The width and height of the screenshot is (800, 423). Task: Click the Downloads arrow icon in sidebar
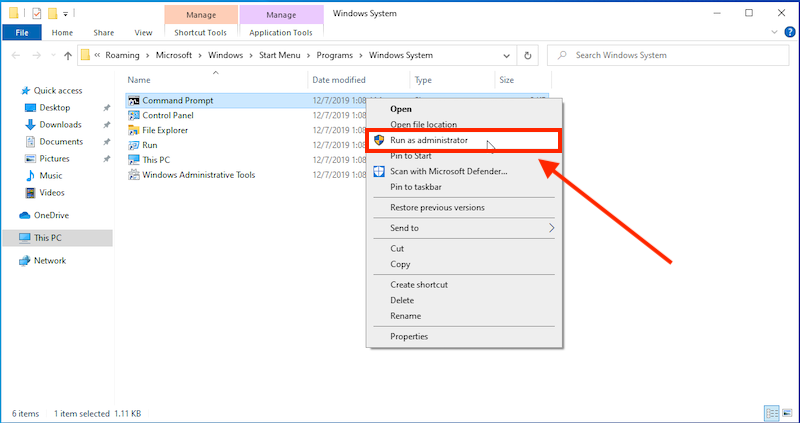coord(31,125)
